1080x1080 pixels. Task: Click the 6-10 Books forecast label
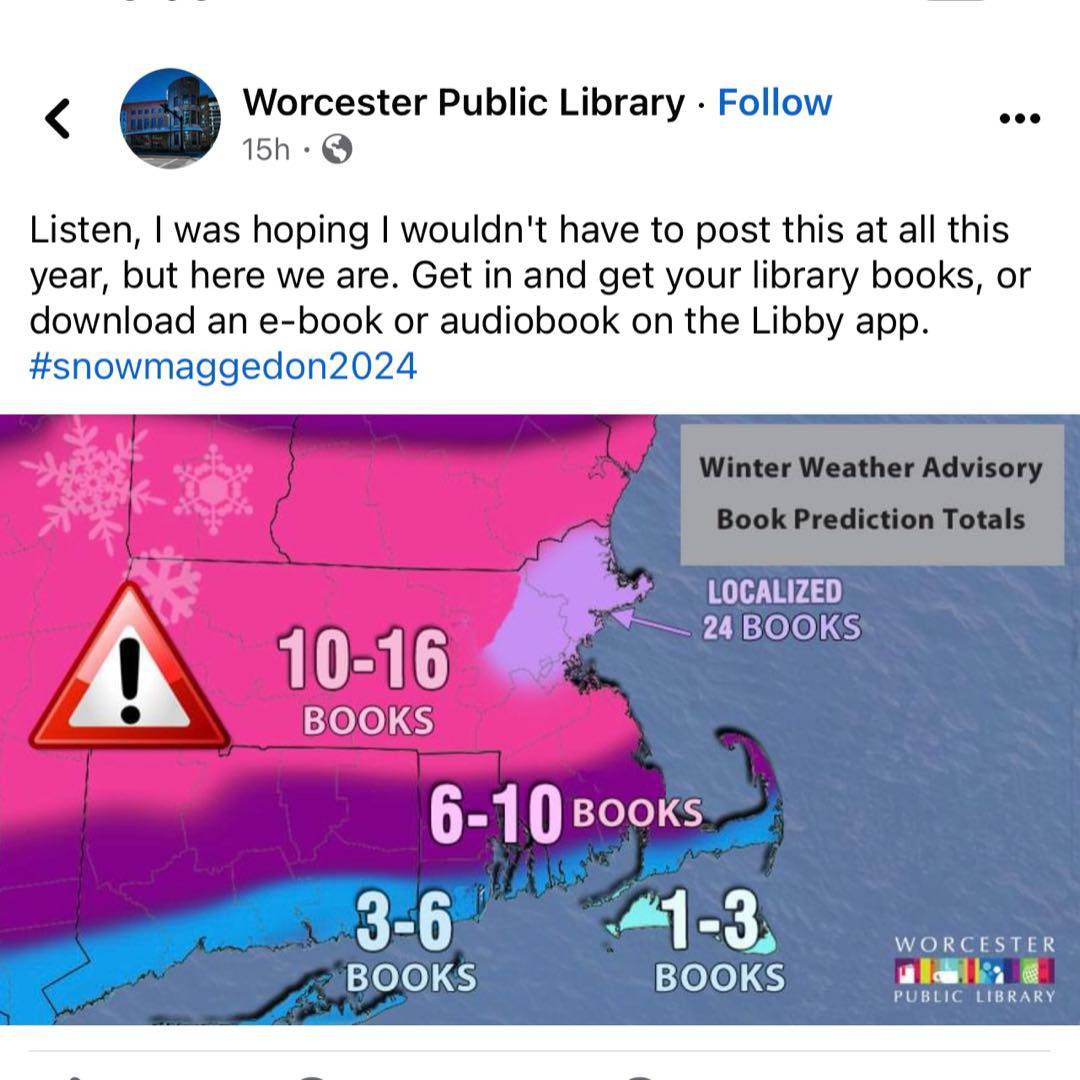(566, 814)
